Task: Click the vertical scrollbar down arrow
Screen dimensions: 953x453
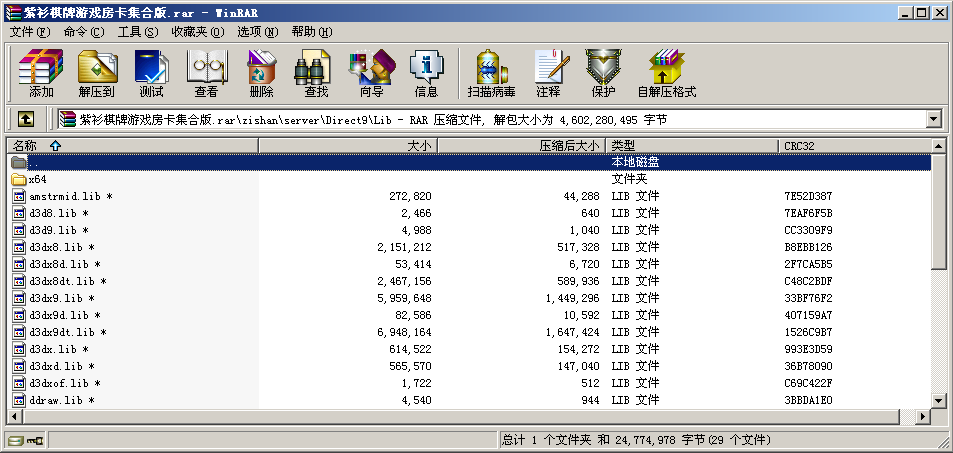Action: (938, 401)
